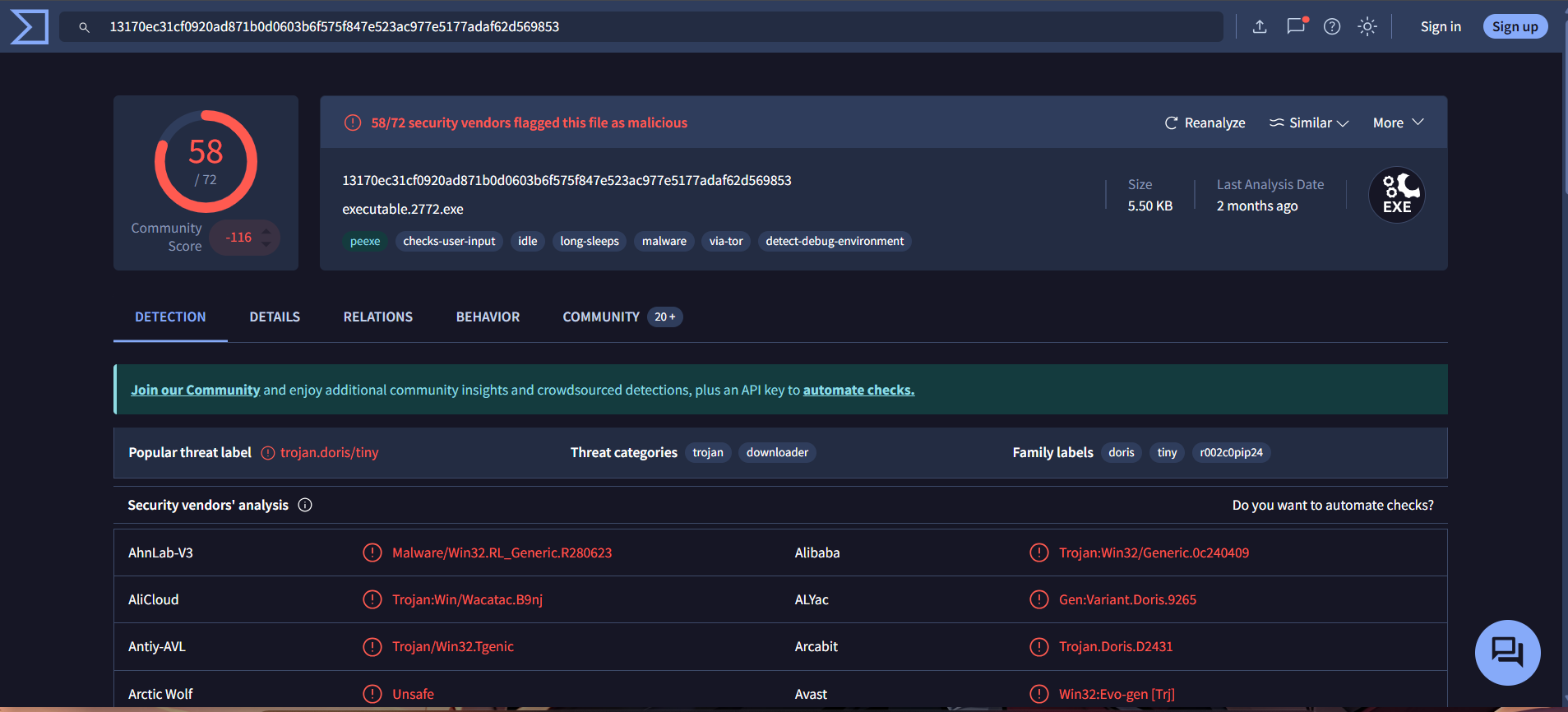Image resolution: width=1568 pixels, height=712 pixels.
Task: Select the peexe tag
Action: (365, 241)
